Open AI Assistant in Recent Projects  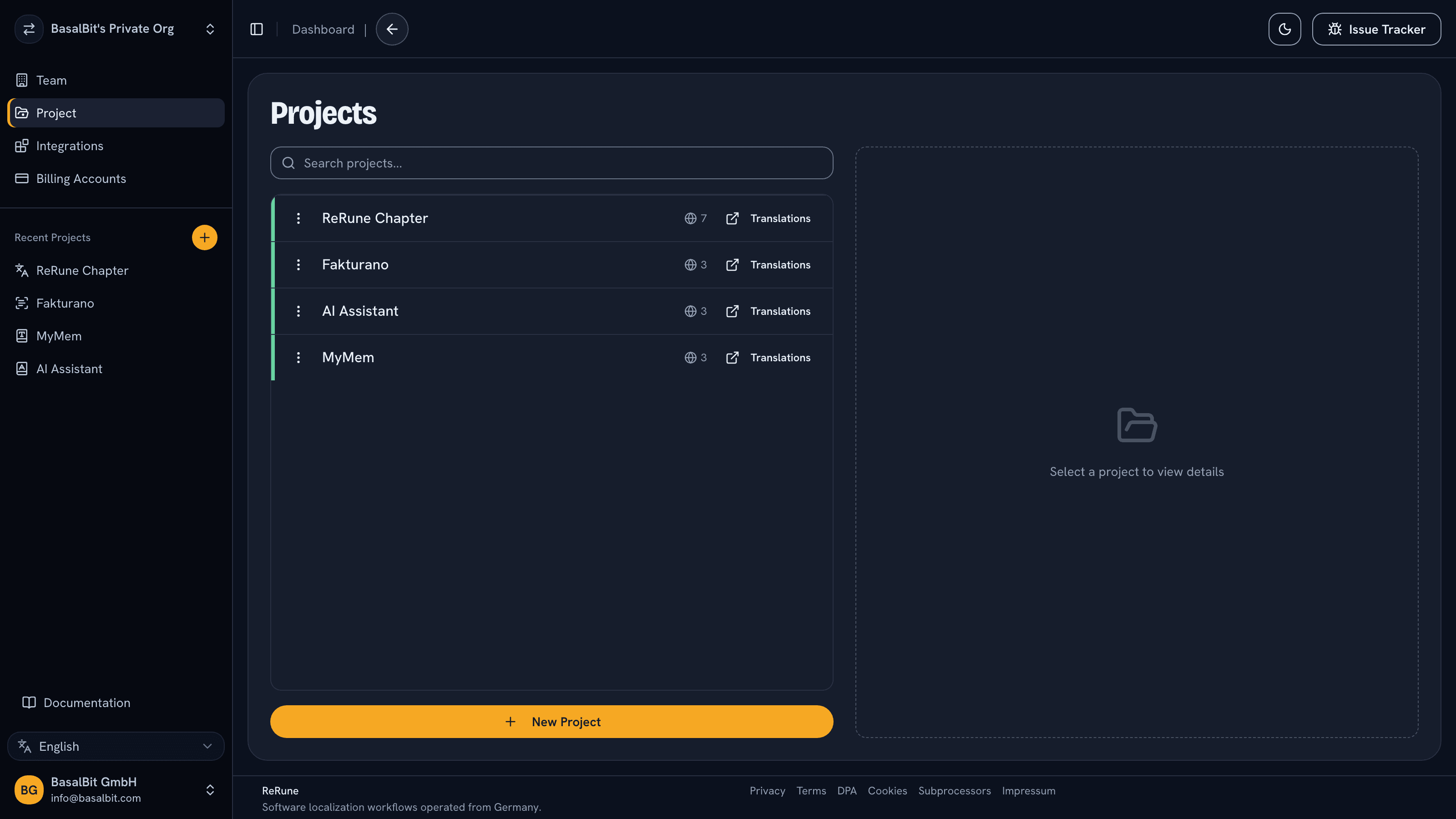pos(116,369)
